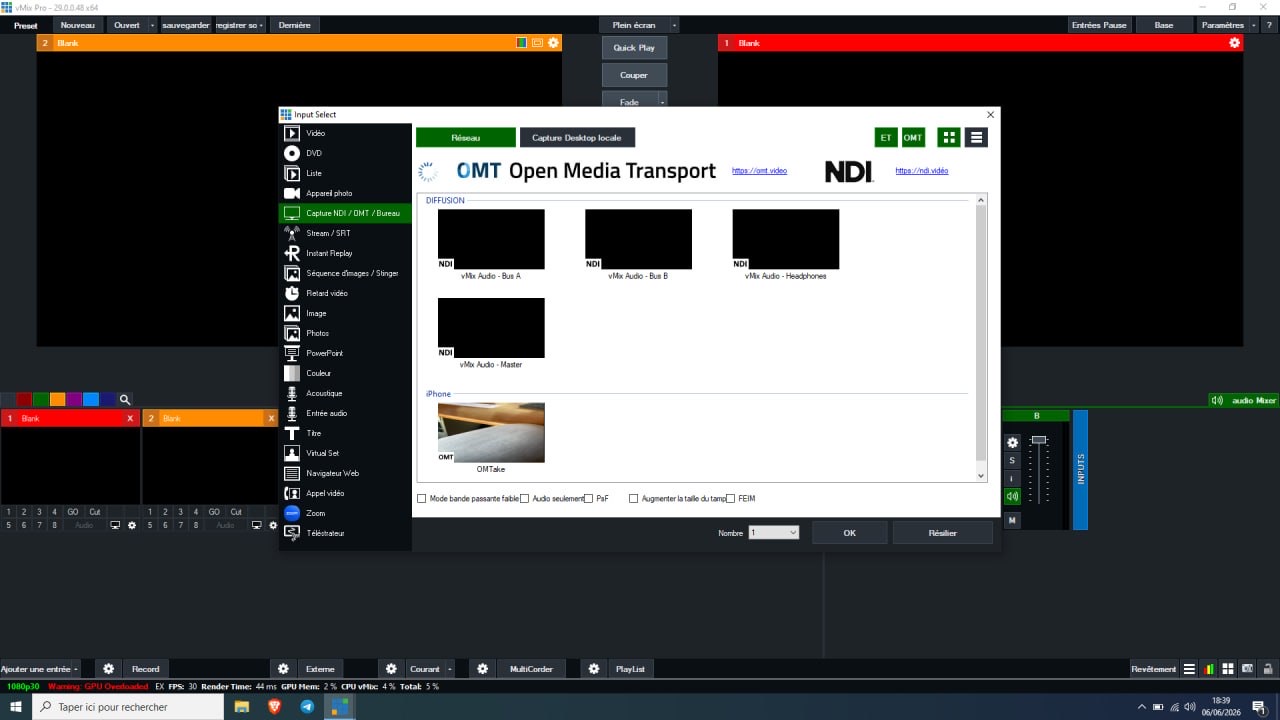Choose the Télestrateur input type

tap(345, 533)
